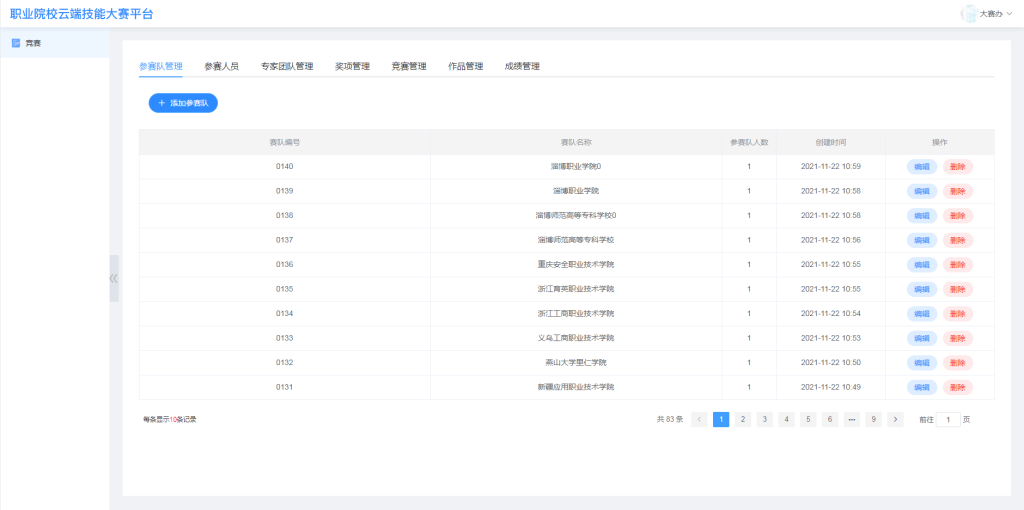1024x510 pixels.
Task: Edit team 0140 using 编辑 button
Action: tap(922, 167)
